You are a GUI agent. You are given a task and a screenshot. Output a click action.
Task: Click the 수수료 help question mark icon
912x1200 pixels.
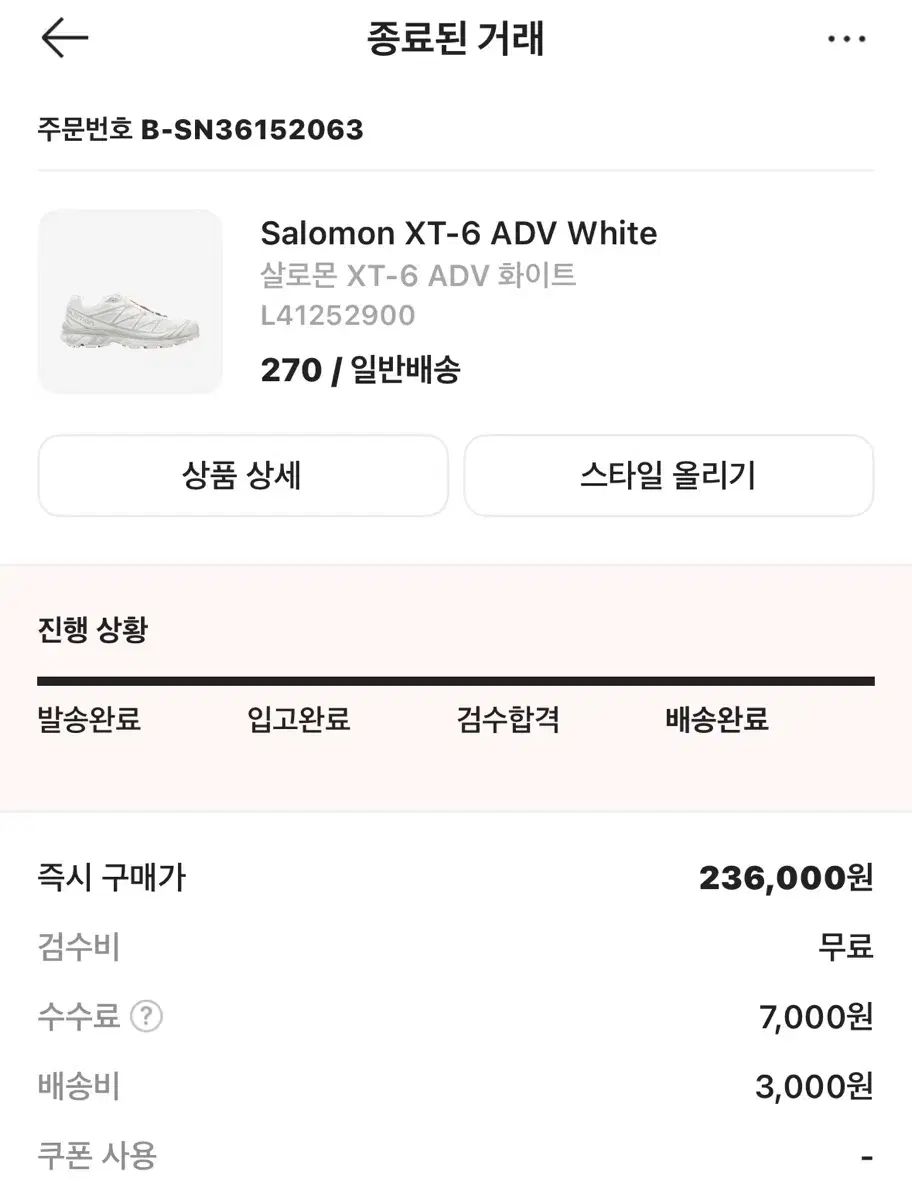[x=146, y=1017]
